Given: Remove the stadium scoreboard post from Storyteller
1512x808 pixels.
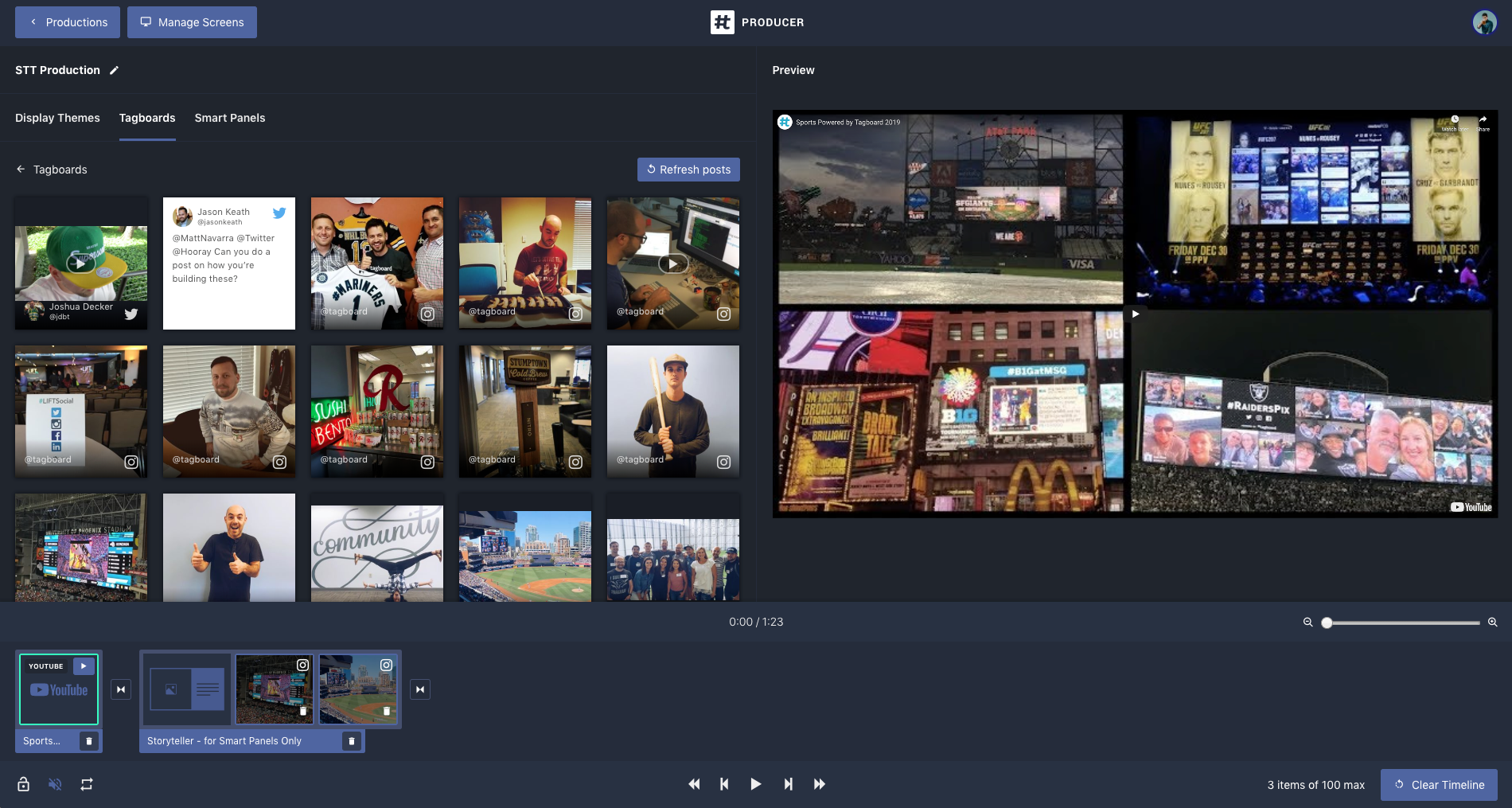Looking at the screenshot, I should (x=303, y=711).
